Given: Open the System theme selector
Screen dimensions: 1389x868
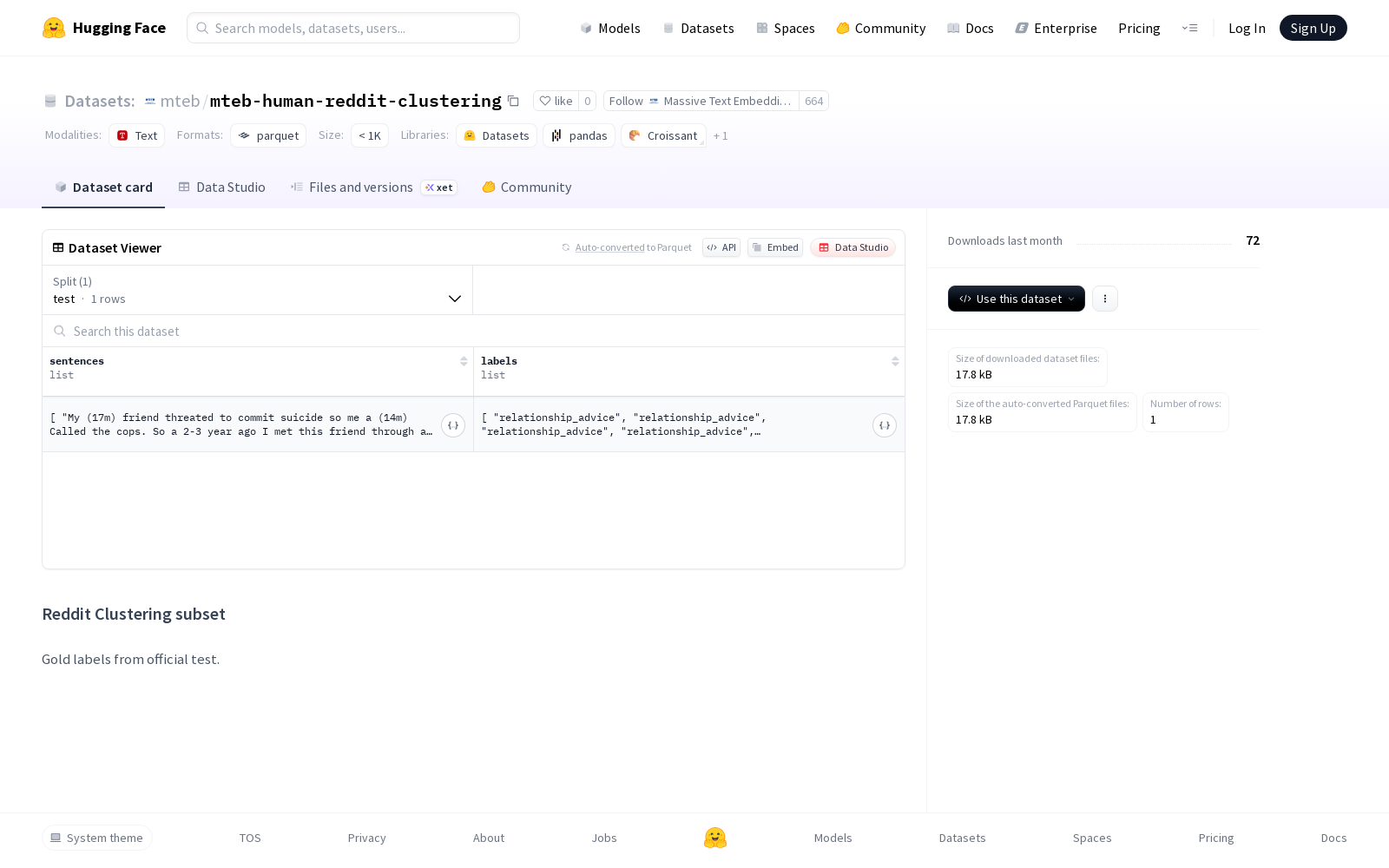Looking at the screenshot, I should click(x=97, y=838).
